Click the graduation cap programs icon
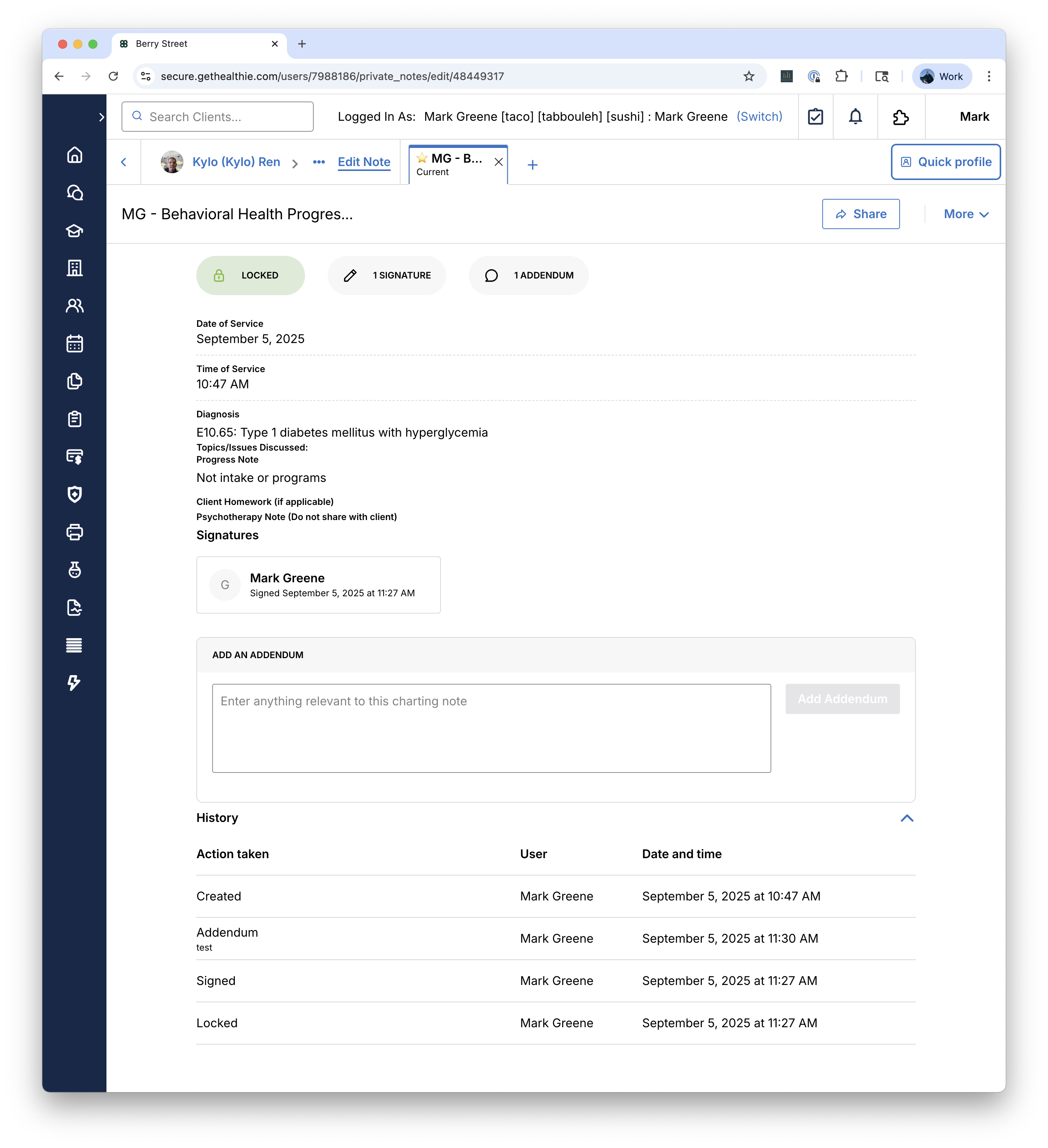Image resolution: width=1048 pixels, height=1148 pixels. click(75, 231)
